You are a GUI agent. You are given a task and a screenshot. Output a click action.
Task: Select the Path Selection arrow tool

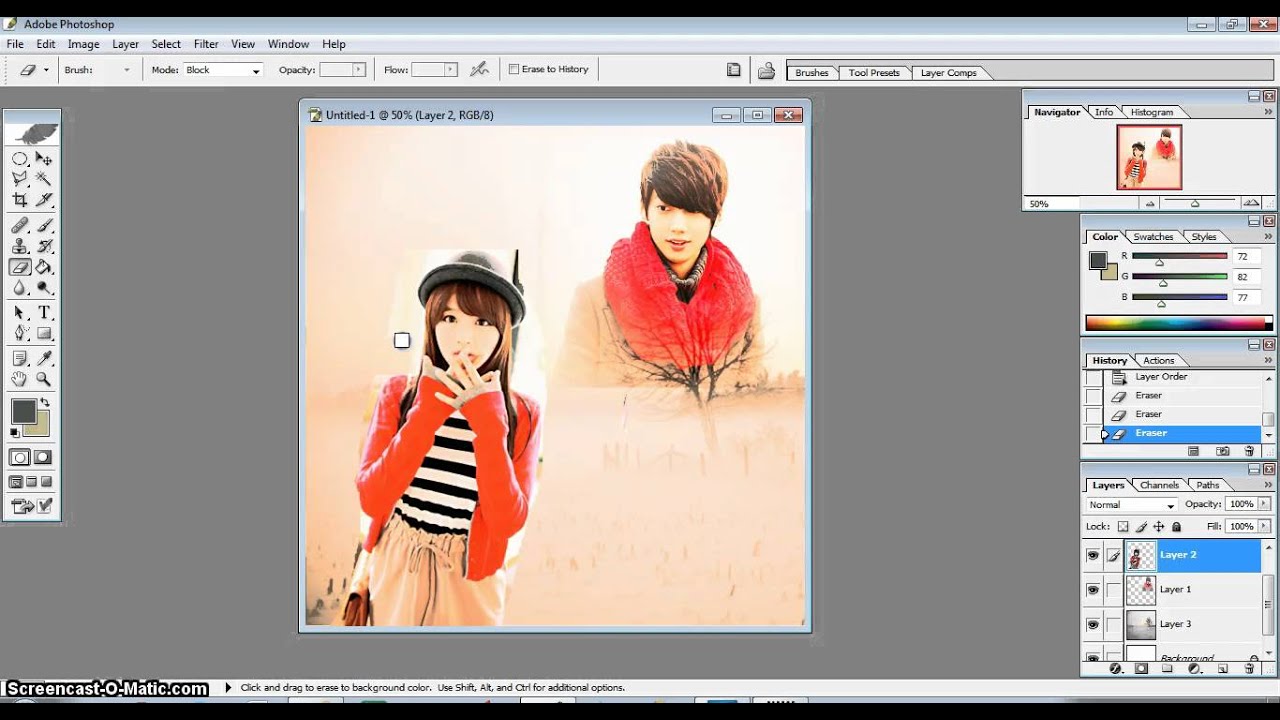click(x=20, y=314)
